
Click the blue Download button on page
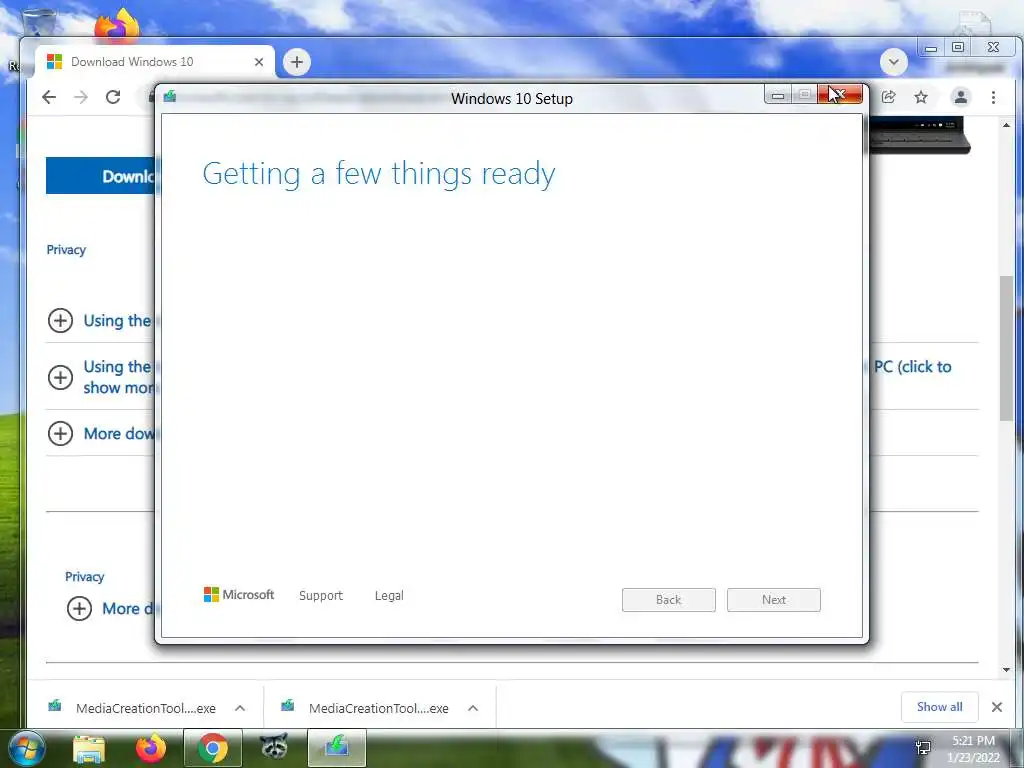point(101,176)
